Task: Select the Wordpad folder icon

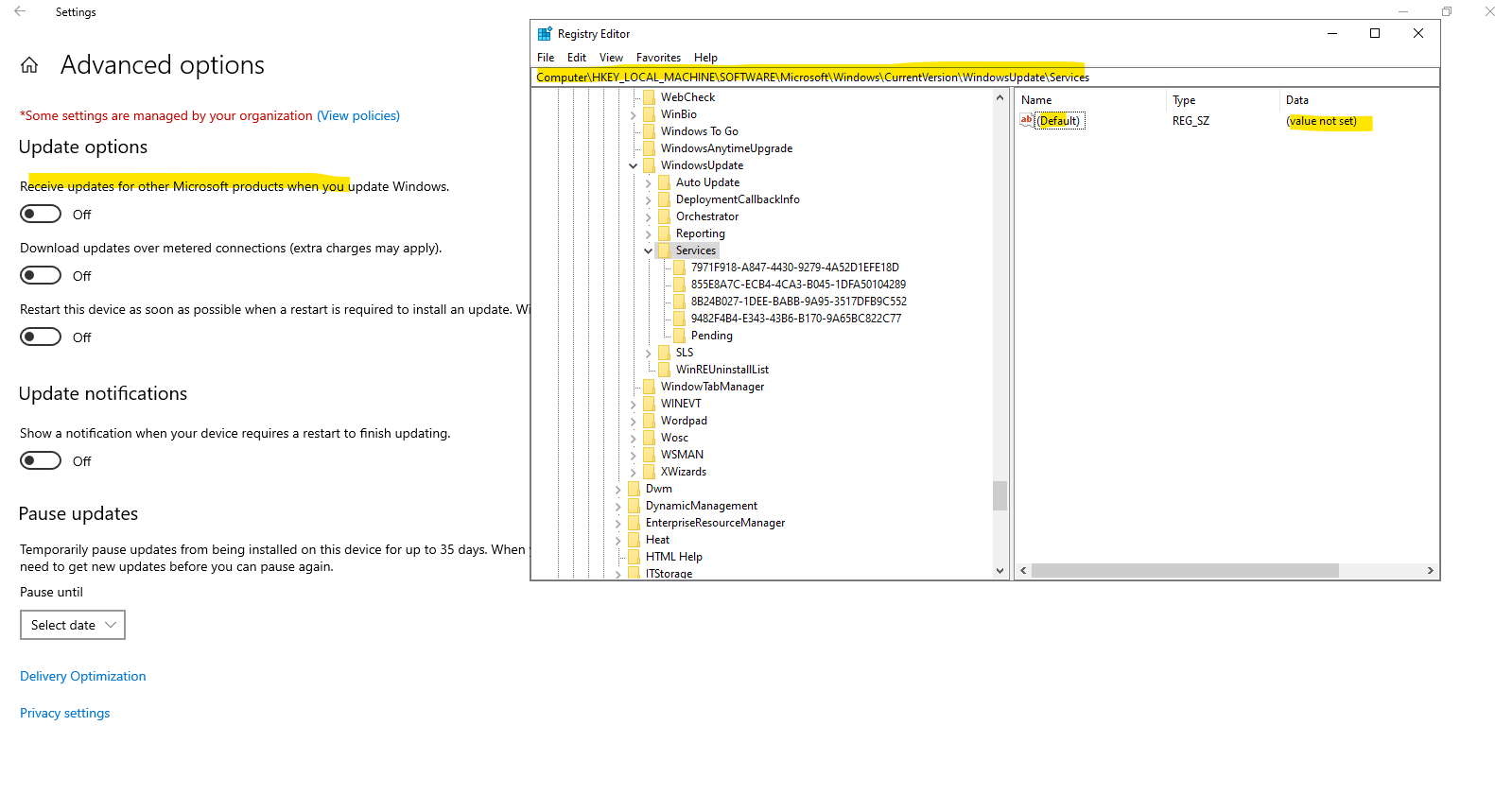Action: pos(649,421)
